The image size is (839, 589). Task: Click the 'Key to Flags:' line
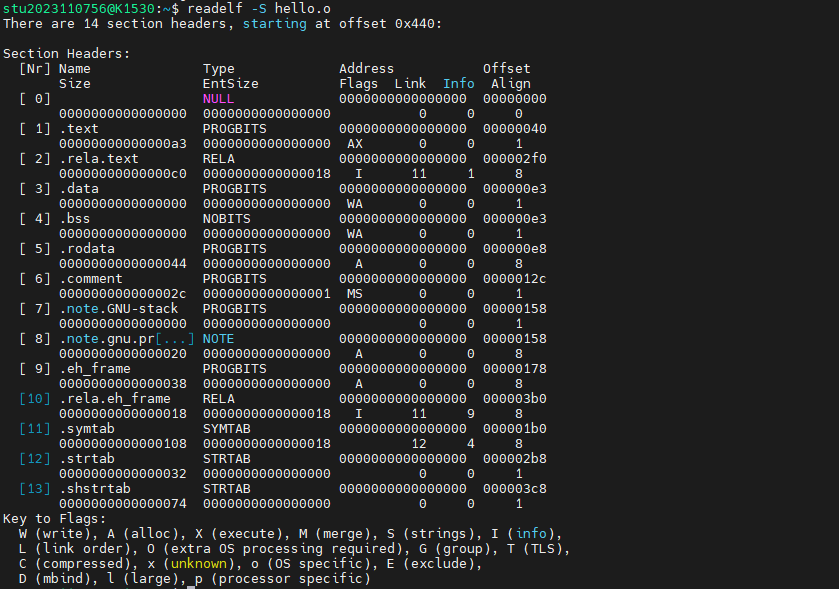[x=55, y=518]
